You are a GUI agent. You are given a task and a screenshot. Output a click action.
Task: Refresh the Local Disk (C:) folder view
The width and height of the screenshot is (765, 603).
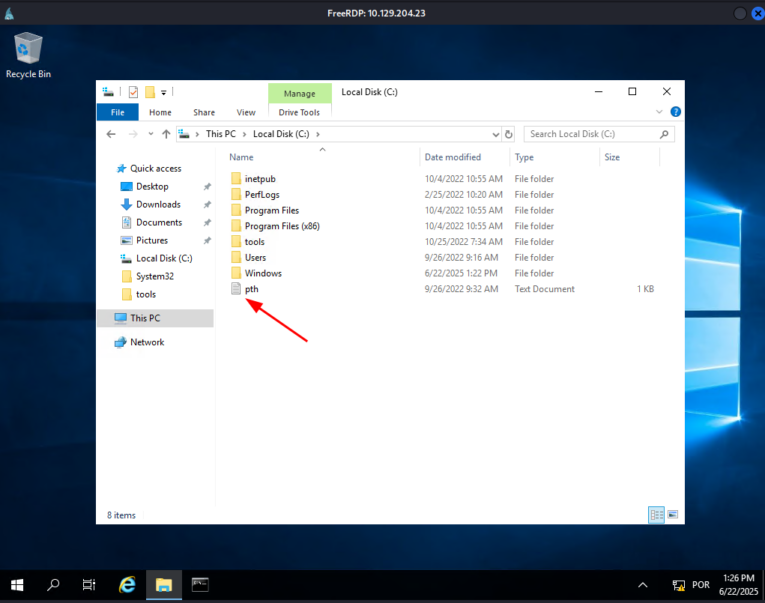pyautogui.click(x=509, y=134)
